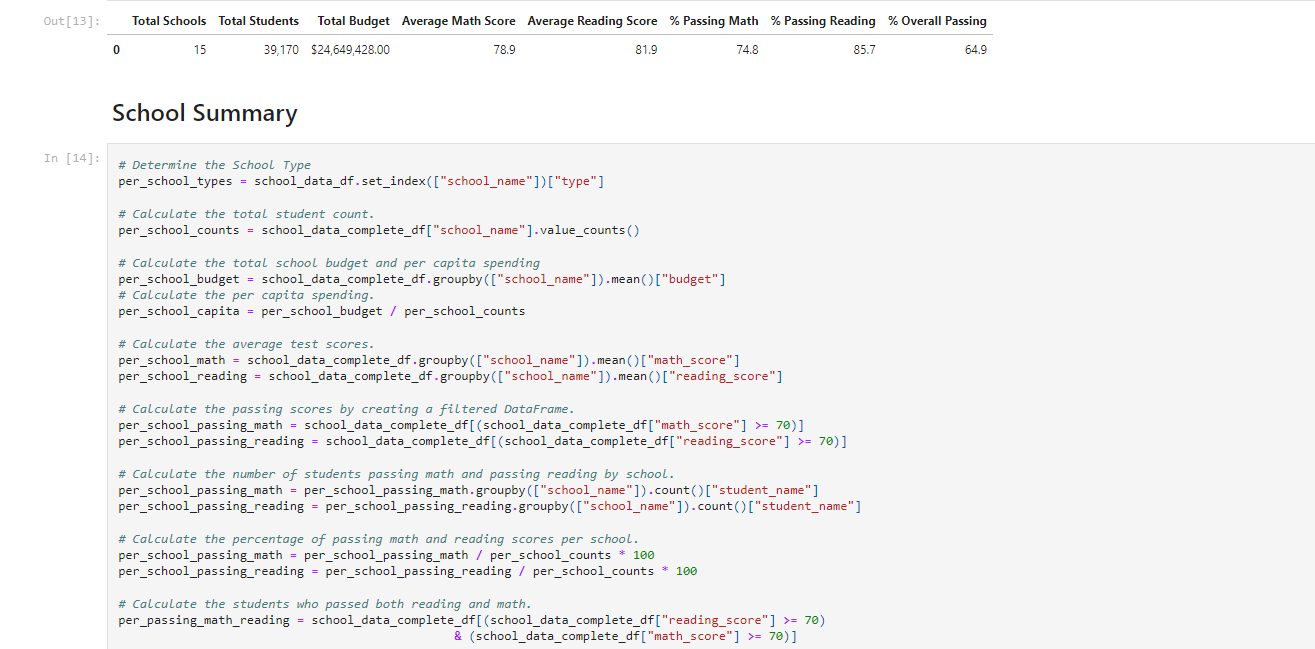Click the 'students who passed both' comment
1315x649 pixels.
(x=325, y=604)
